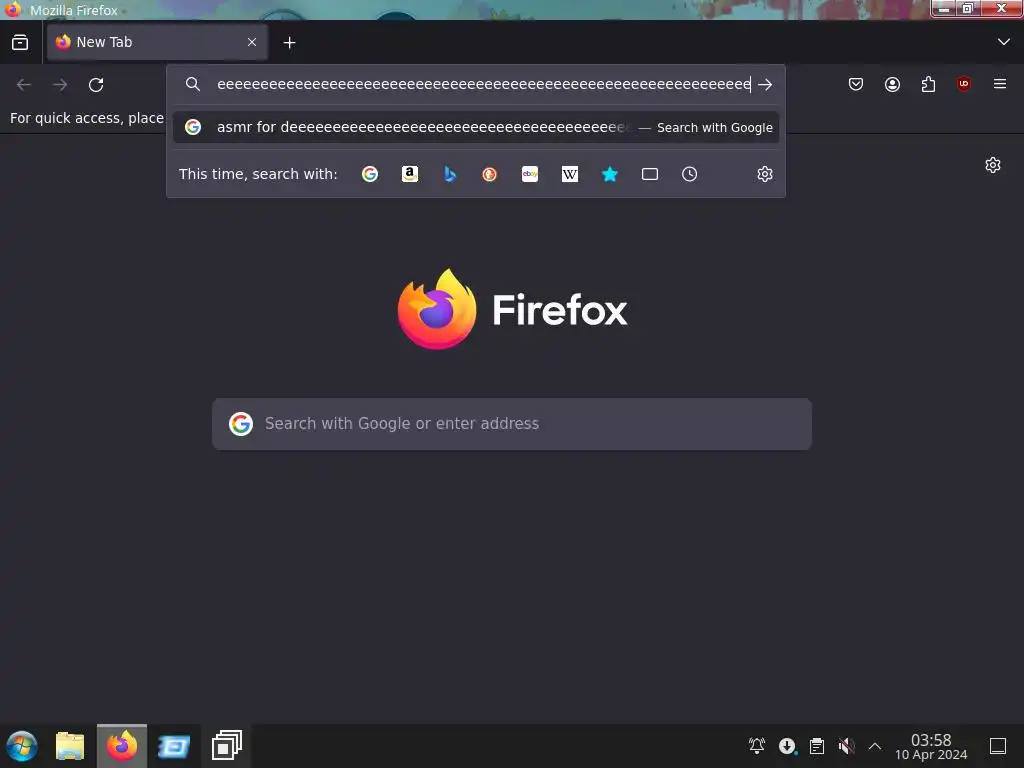
Task: Search this time with Google
Action: click(370, 174)
